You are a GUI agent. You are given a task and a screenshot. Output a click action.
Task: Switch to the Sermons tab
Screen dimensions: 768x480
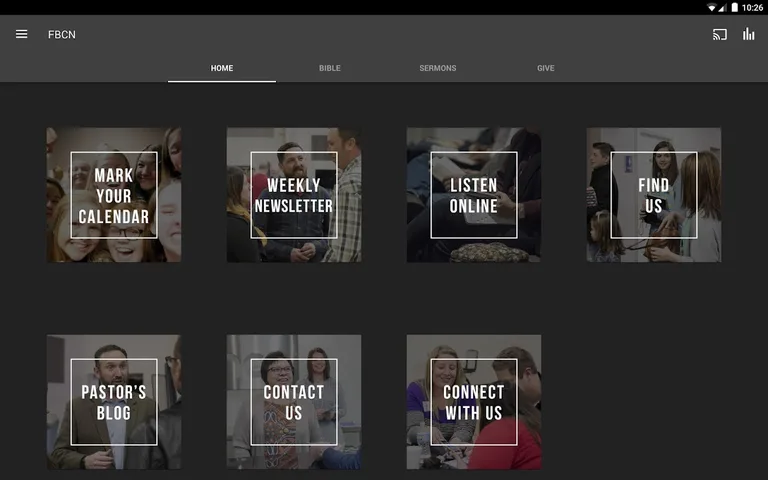438,68
